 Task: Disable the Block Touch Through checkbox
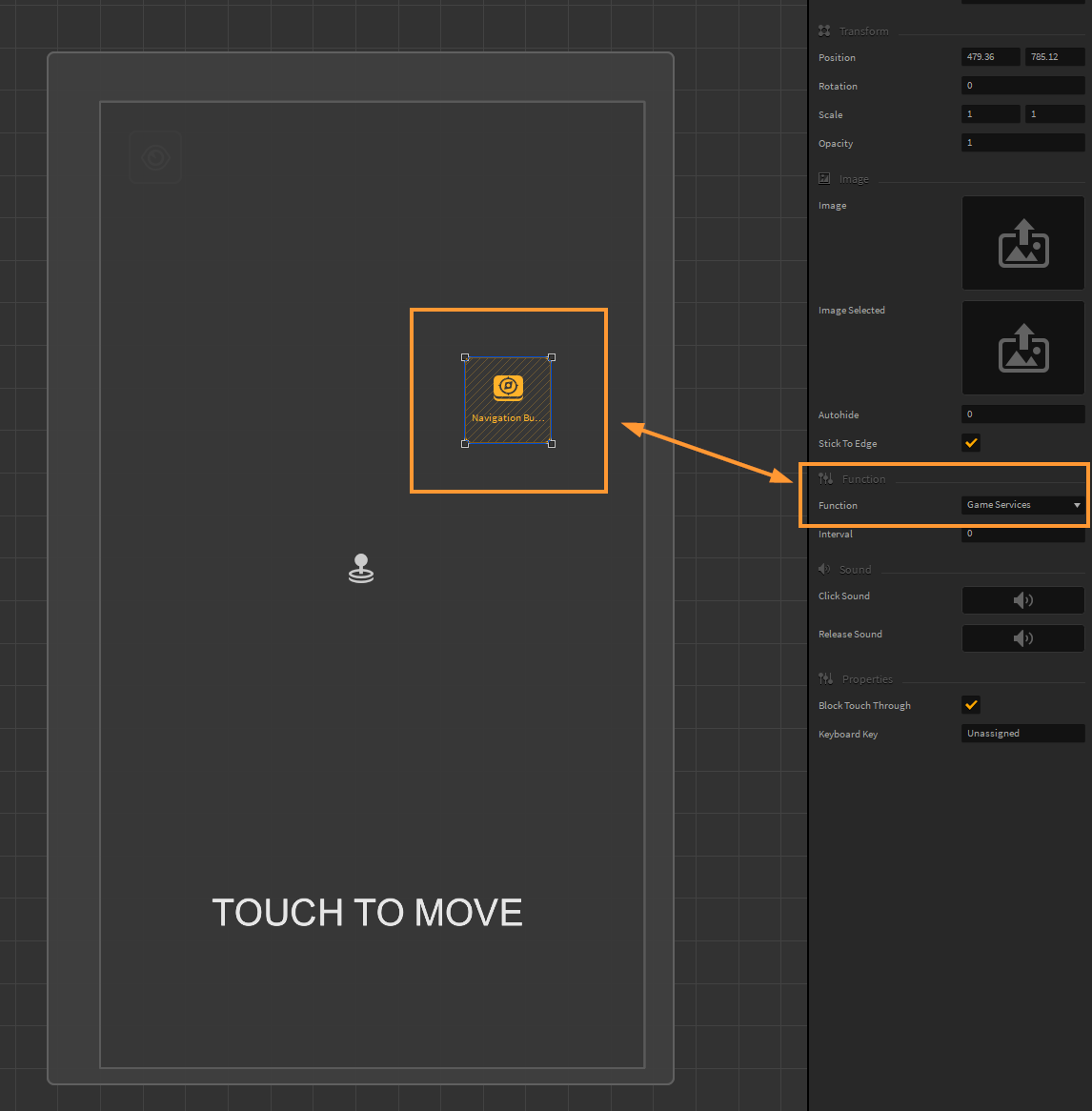(971, 705)
